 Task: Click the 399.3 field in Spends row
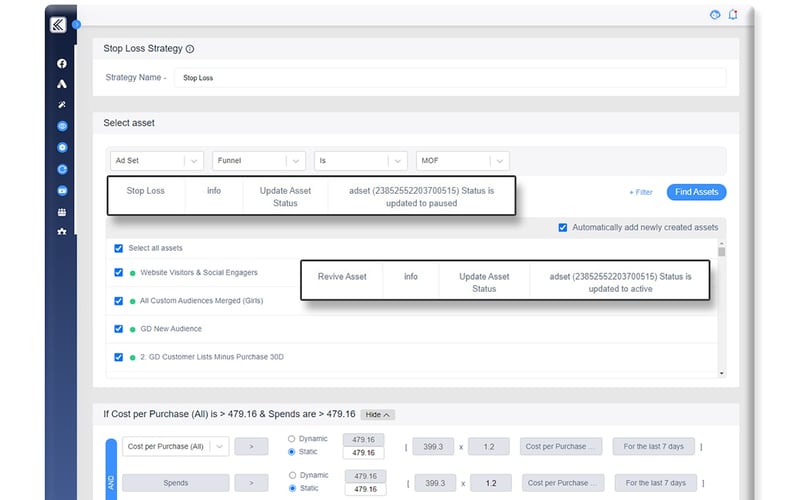click(x=435, y=483)
